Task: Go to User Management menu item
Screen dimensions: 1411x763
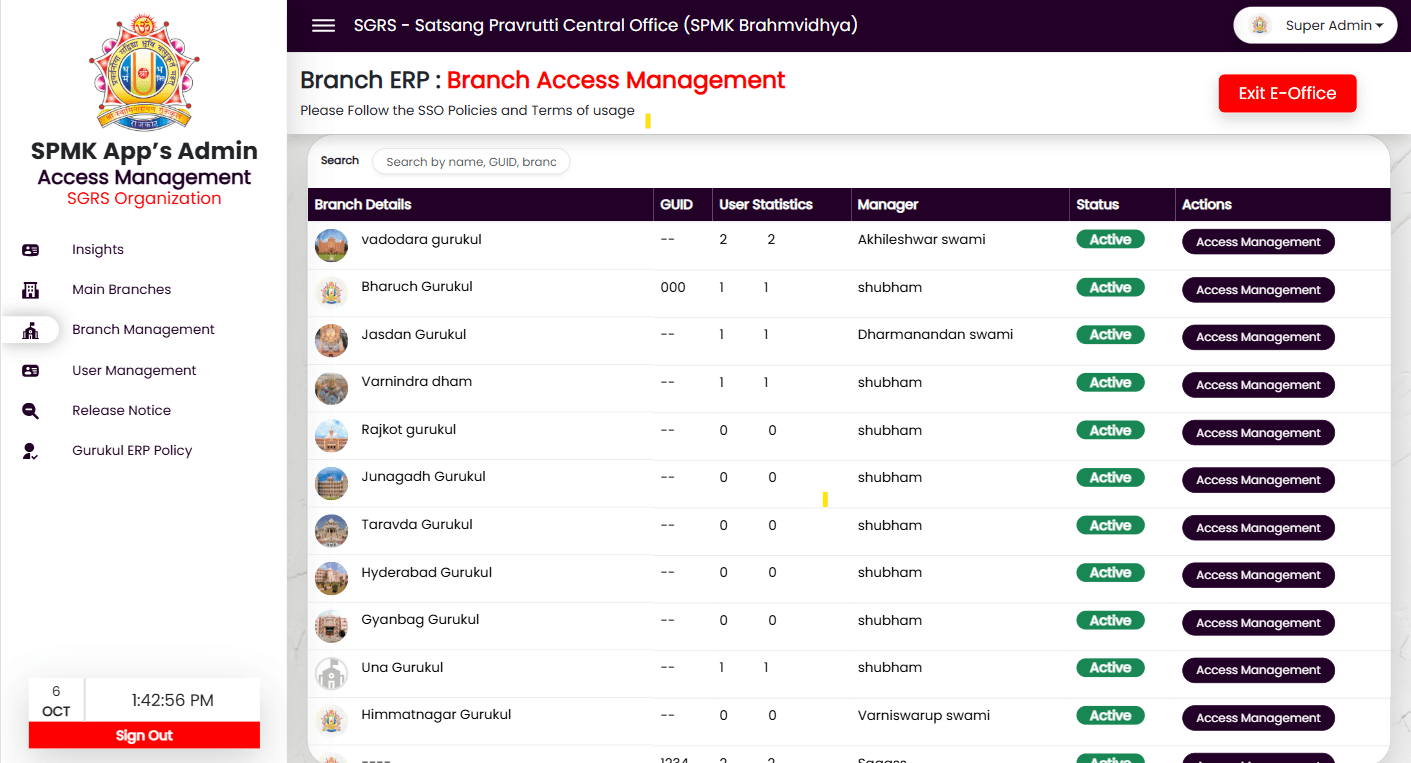Action: tap(134, 371)
